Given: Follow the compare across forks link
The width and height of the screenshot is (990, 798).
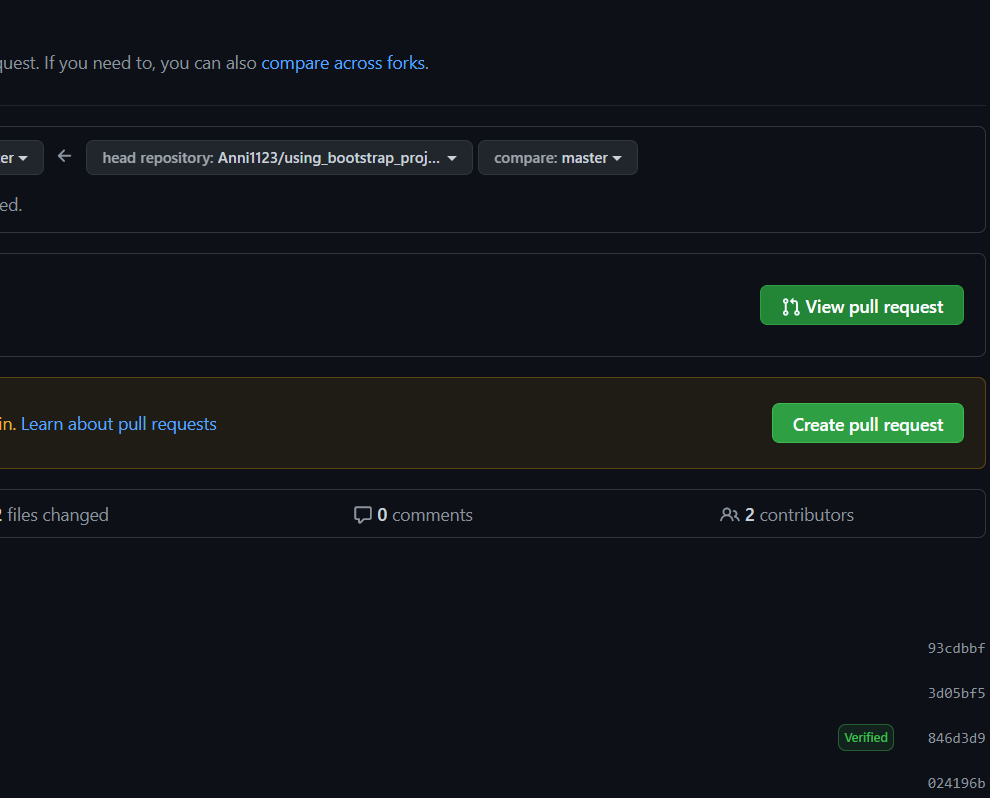Looking at the screenshot, I should tap(343, 63).
